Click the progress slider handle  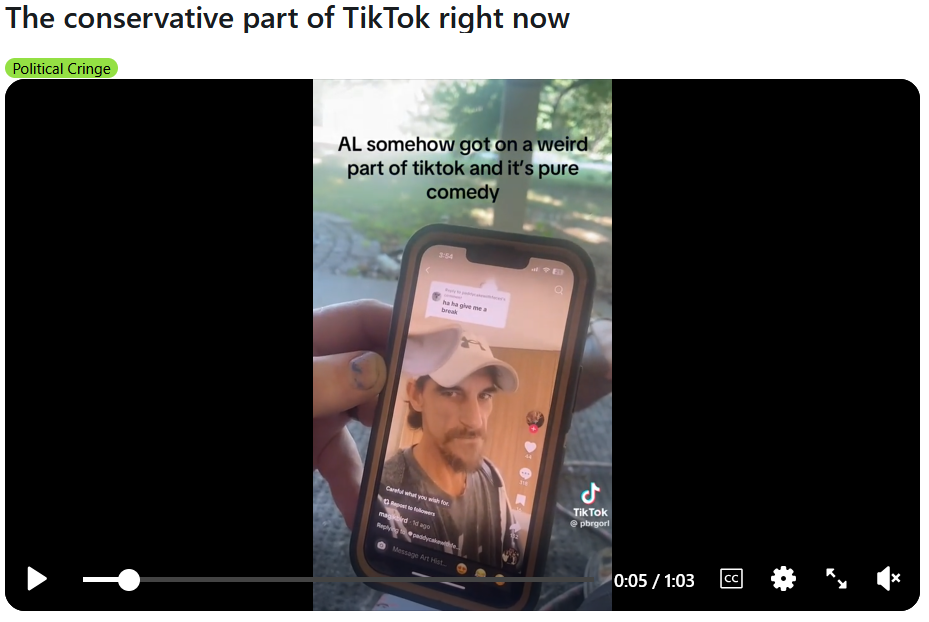pyautogui.click(x=129, y=580)
